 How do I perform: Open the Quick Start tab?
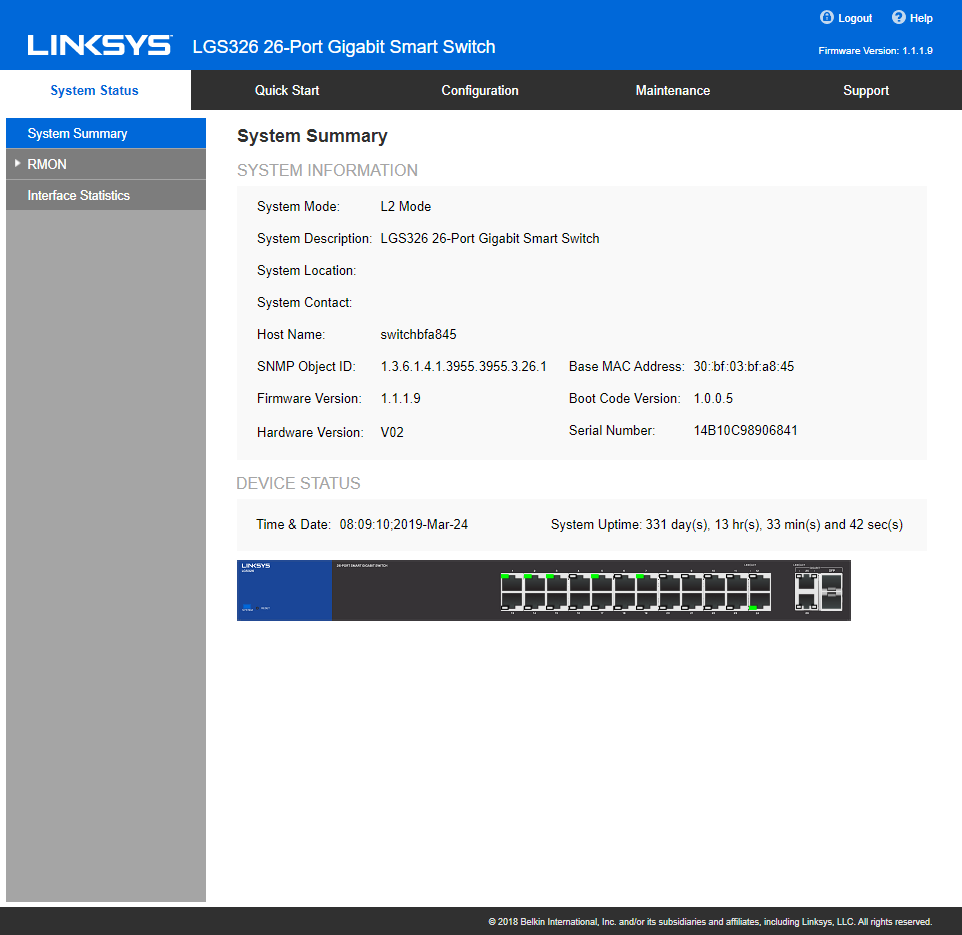point(287,90)
